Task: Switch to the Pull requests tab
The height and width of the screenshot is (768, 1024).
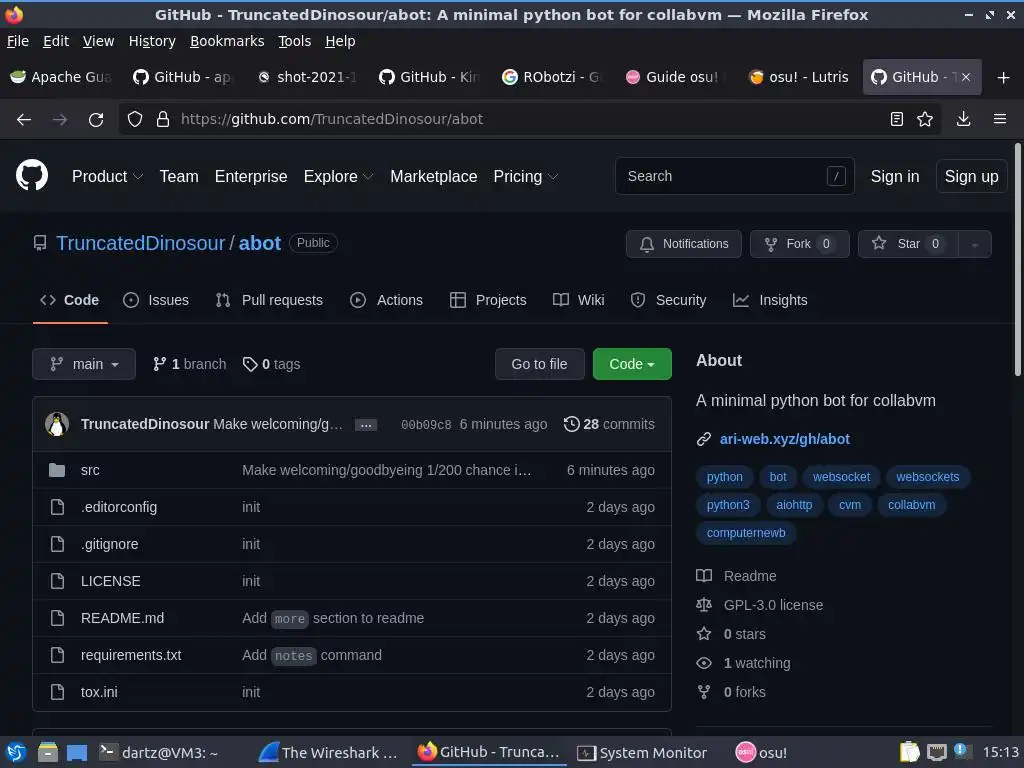Action: tap(269, 300)
